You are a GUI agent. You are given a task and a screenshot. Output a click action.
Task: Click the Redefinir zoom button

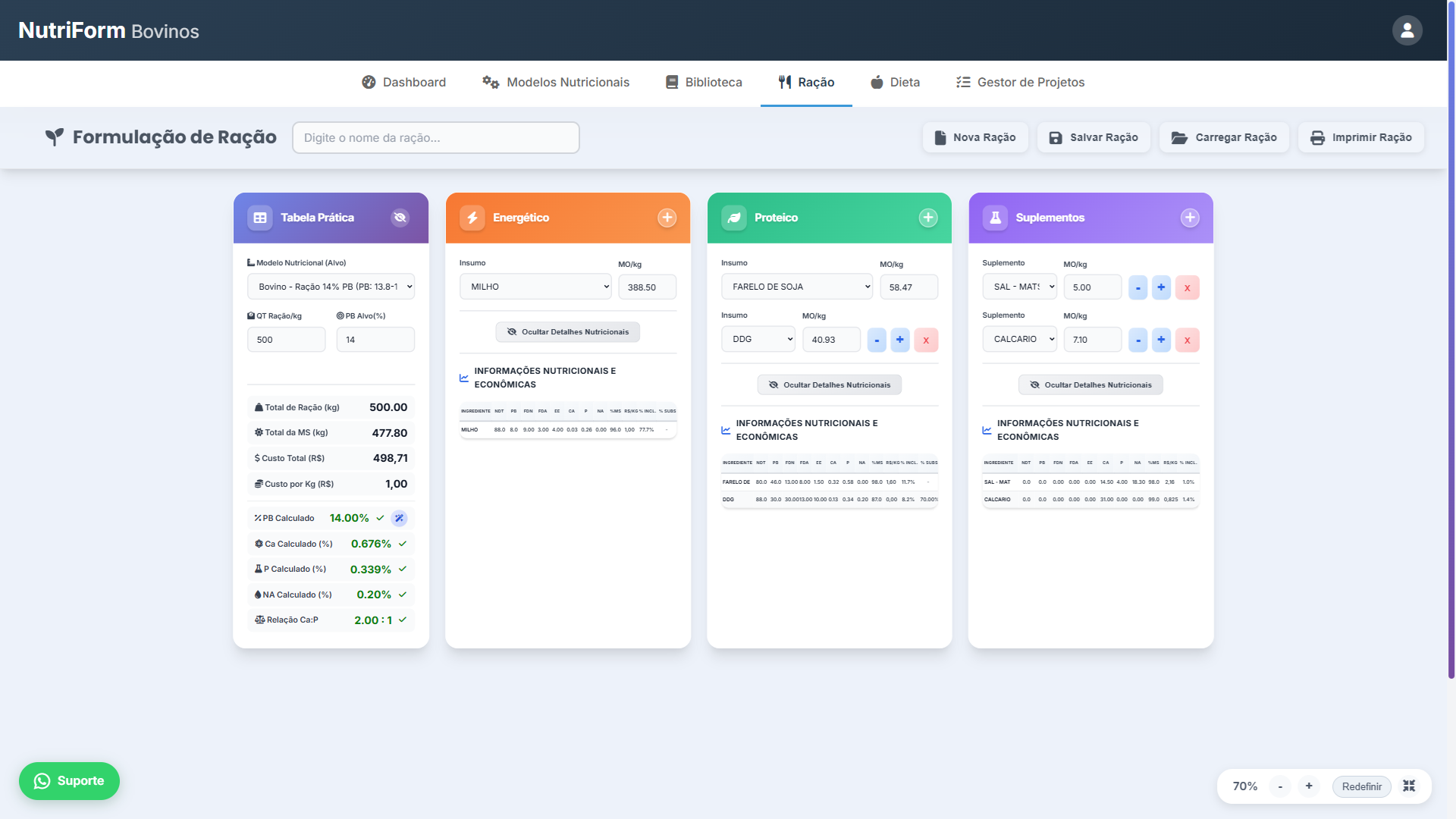tap(1361, 786)
